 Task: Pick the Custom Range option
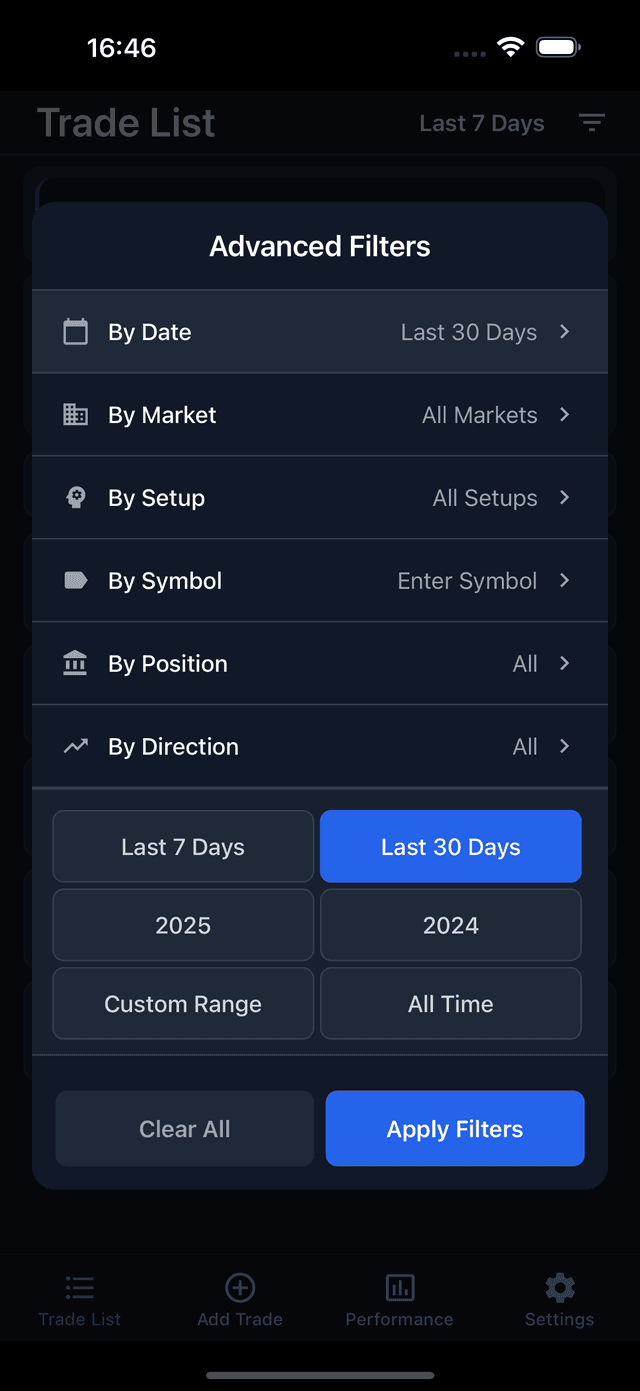pos(183,1004)
